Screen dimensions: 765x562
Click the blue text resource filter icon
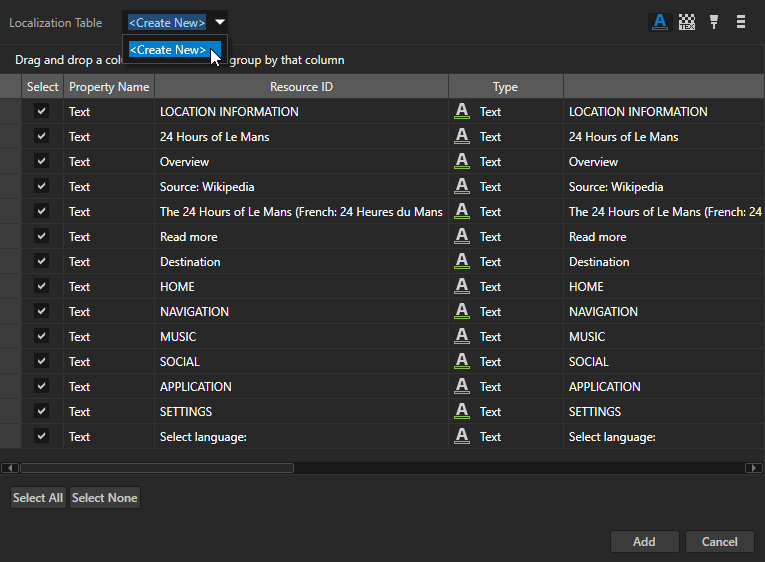point(659,22)
